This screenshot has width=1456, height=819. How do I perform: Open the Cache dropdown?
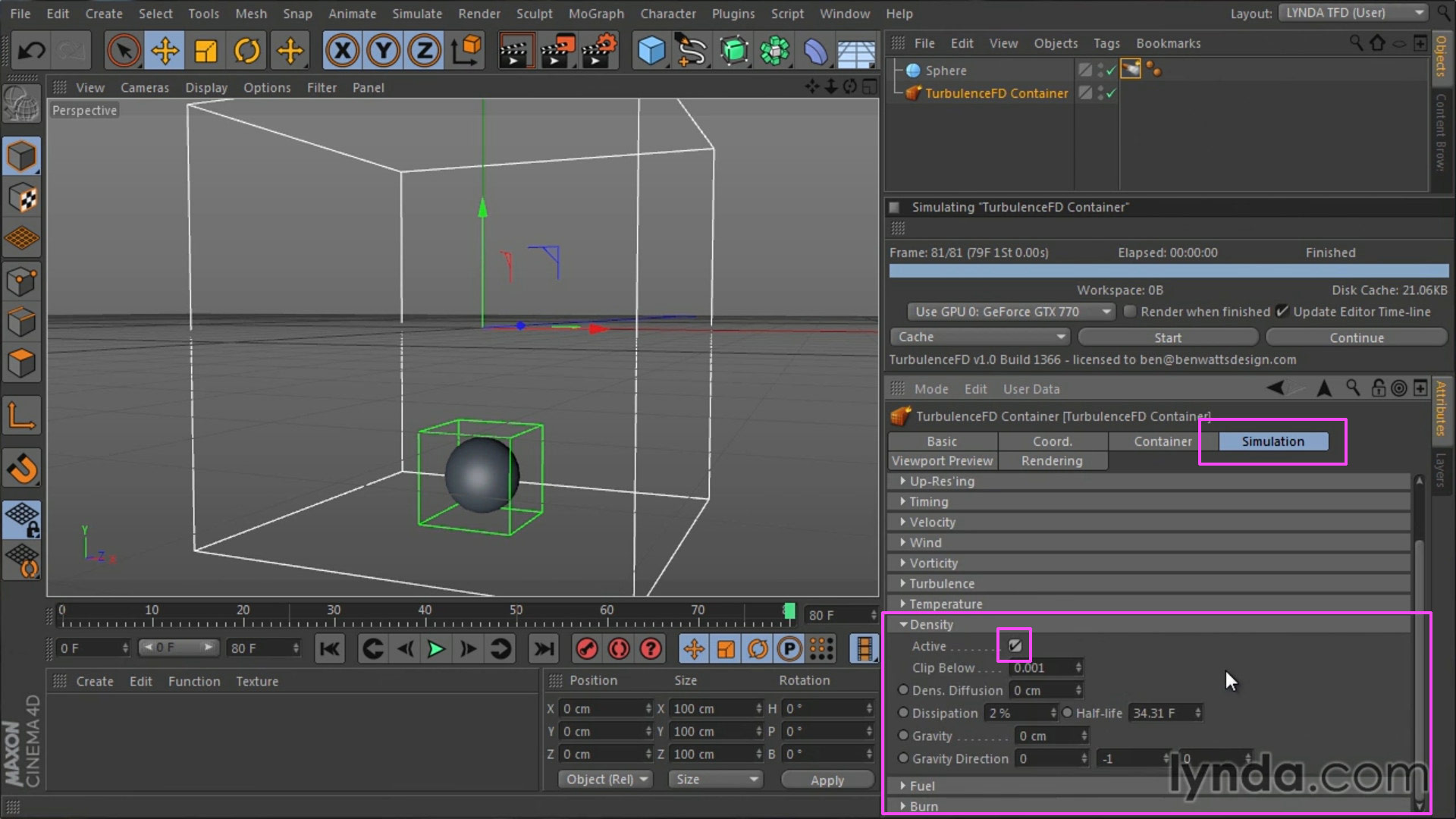[980, 337]
